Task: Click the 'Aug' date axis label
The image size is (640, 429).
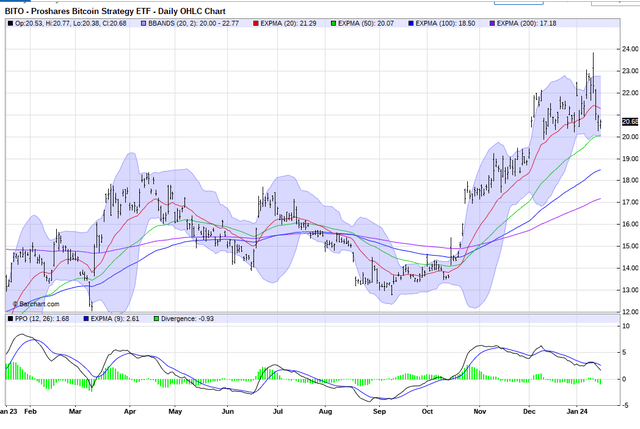Action: tap(325, 411)
